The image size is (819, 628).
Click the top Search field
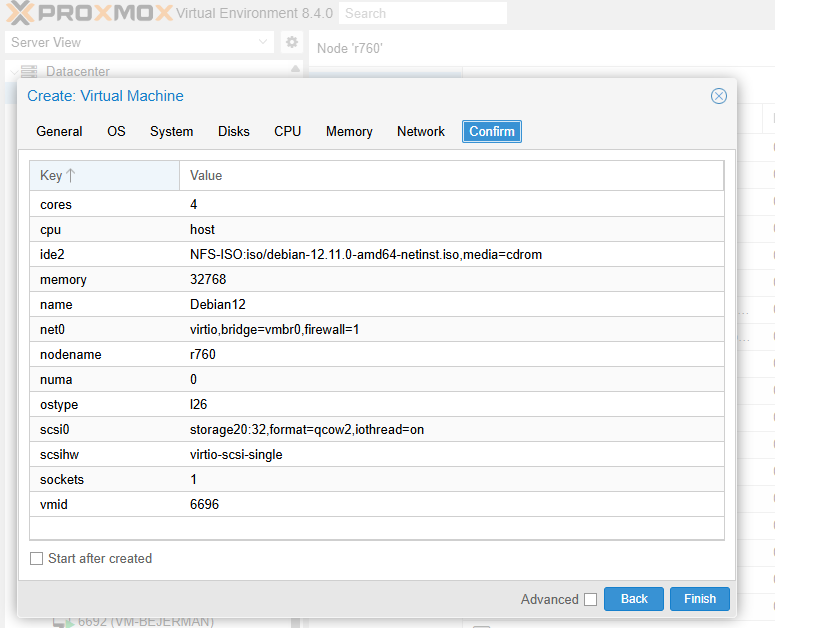(x=422, y=14)
